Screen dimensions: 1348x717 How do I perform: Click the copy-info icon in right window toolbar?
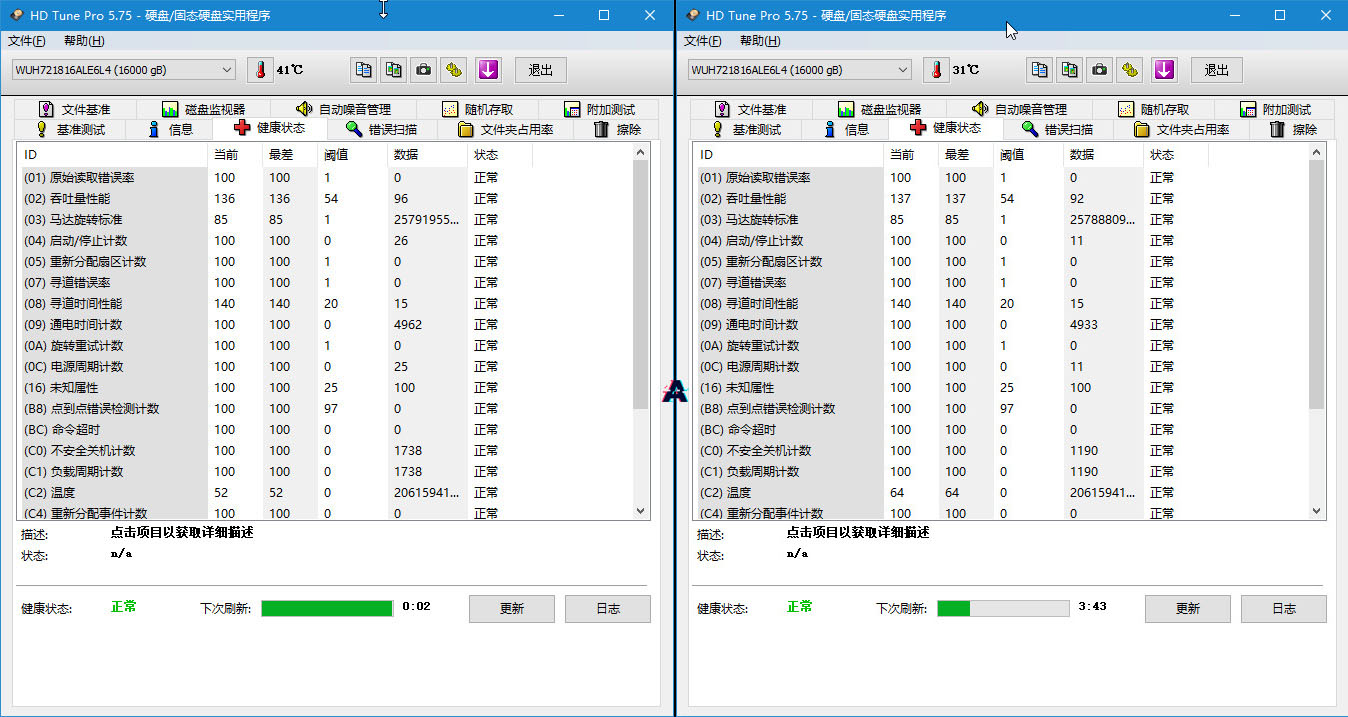pyautogui.click(x=1039, y=69)
